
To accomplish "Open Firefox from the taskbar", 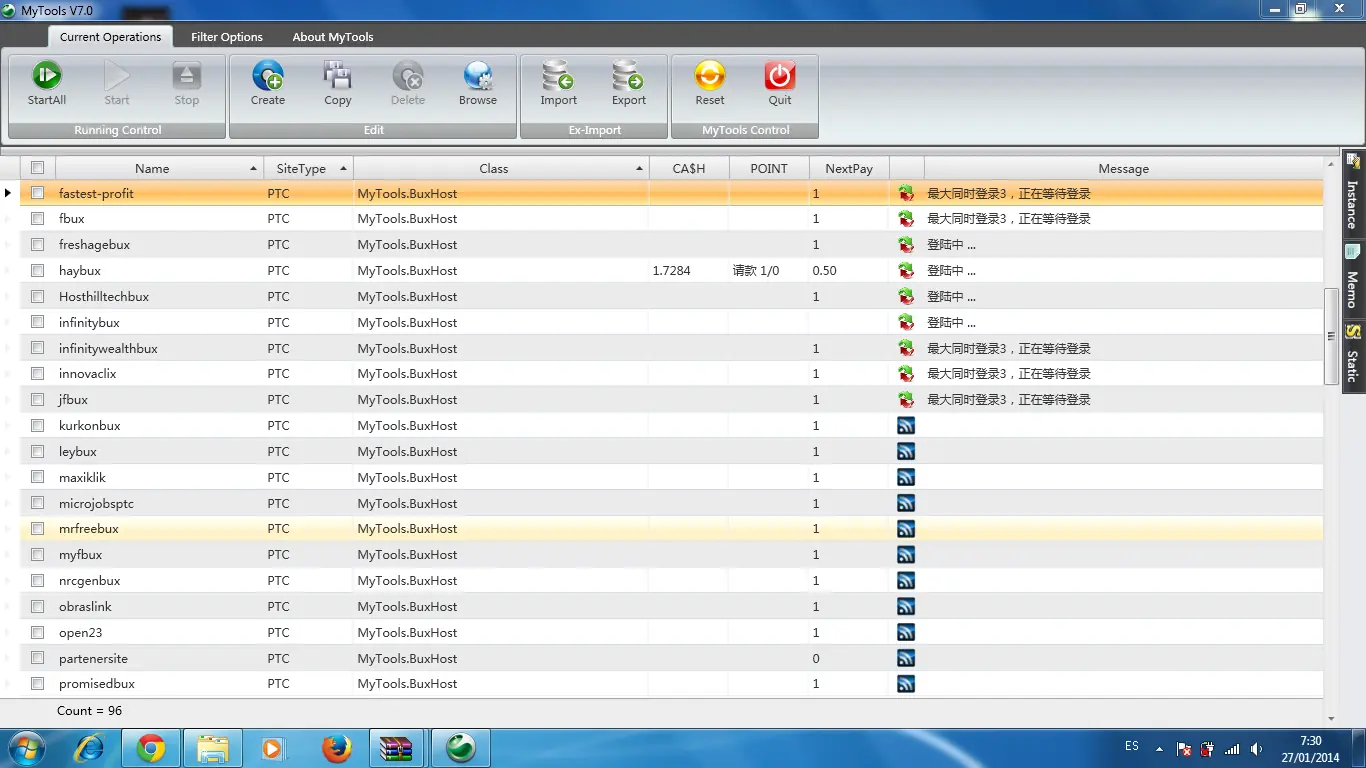I will 337,748.
